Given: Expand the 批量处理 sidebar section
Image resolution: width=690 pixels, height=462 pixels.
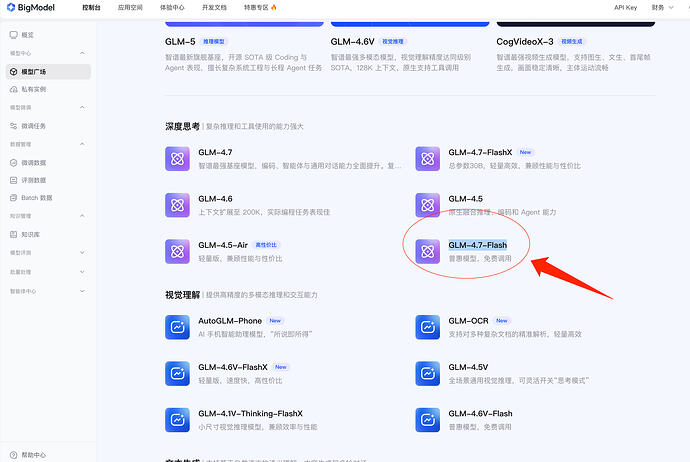Looking at the screenshot, I should pos(82,272).
